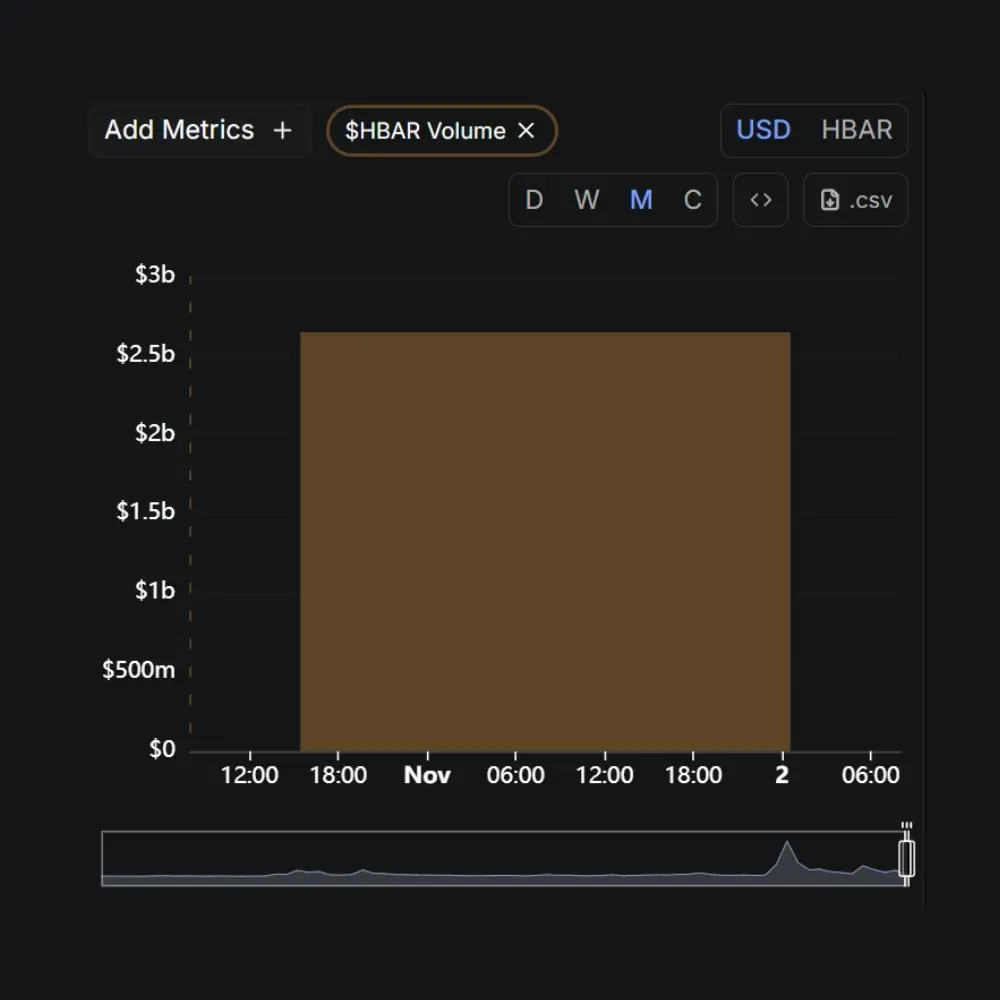The width and height of the screenshot is (1000, 1000).
Task: Click the $2b y-axis label
Action: click(x=154, y=432)
